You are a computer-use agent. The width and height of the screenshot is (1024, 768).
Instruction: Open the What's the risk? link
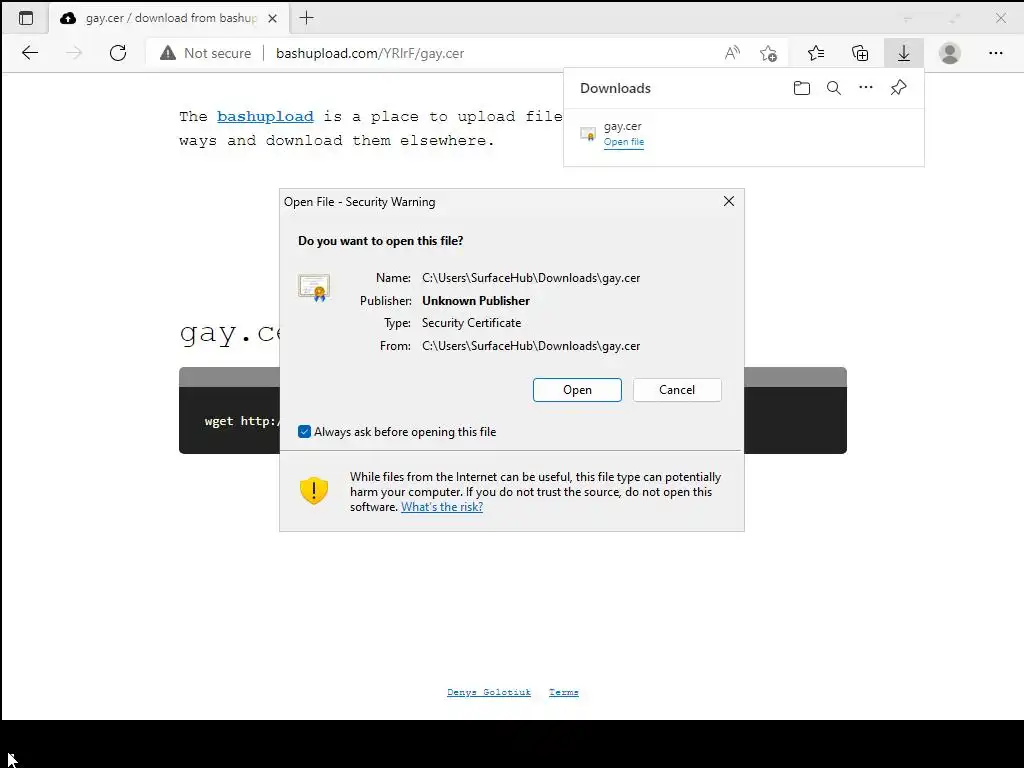[442, 507]
